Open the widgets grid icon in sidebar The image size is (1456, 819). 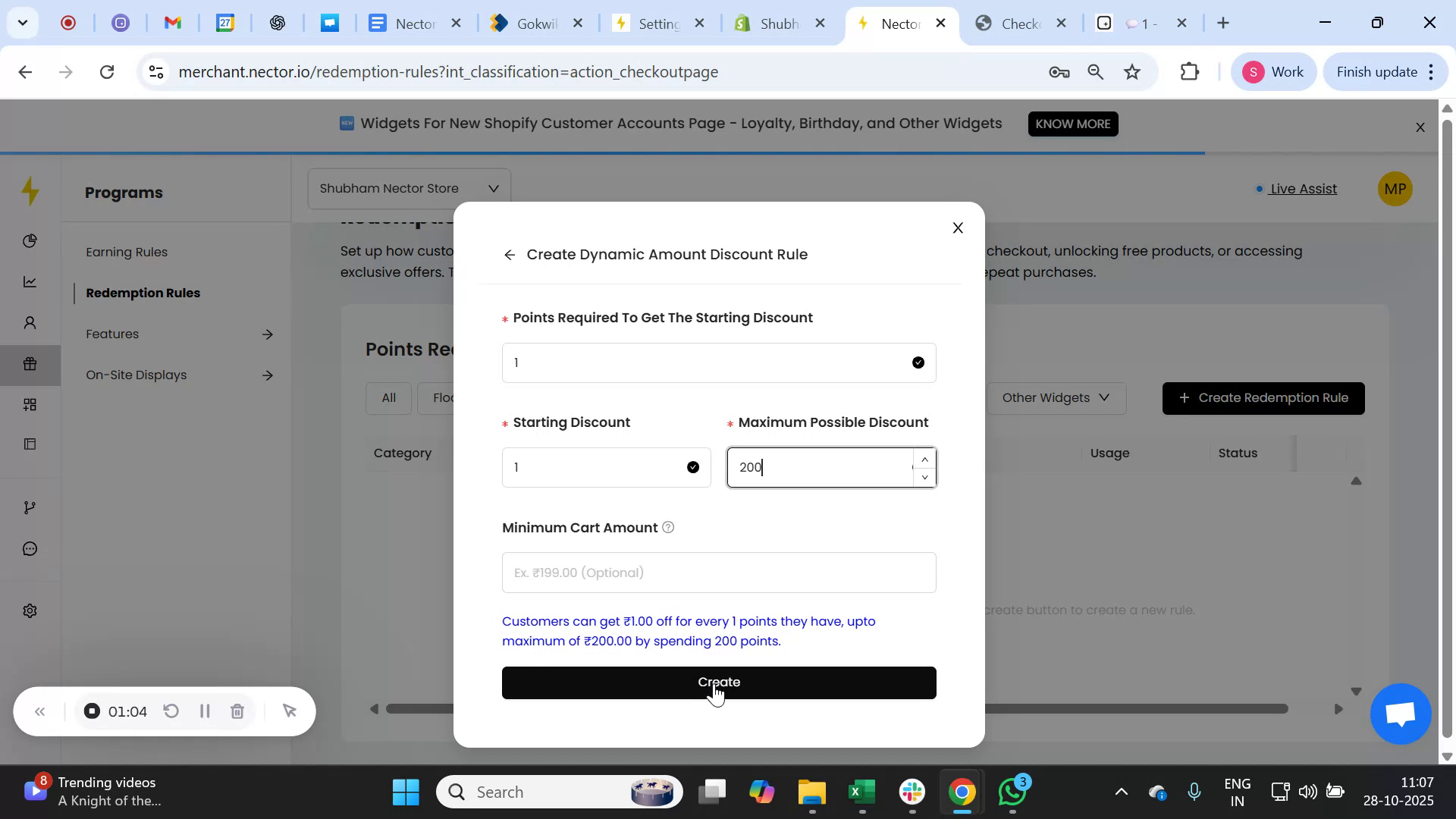[x=30, y=404]
